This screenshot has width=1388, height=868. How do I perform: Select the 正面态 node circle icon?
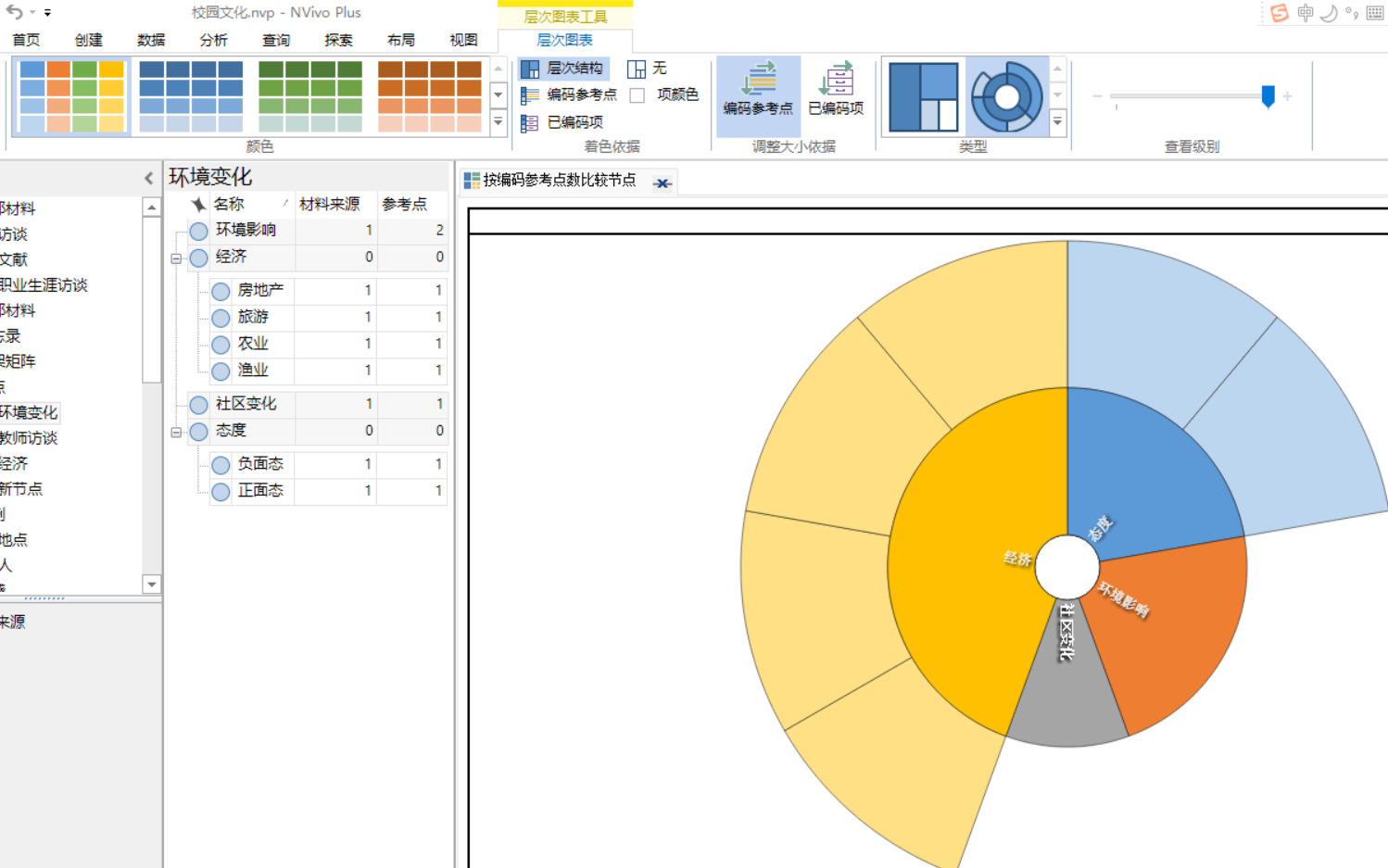(221, 492)
